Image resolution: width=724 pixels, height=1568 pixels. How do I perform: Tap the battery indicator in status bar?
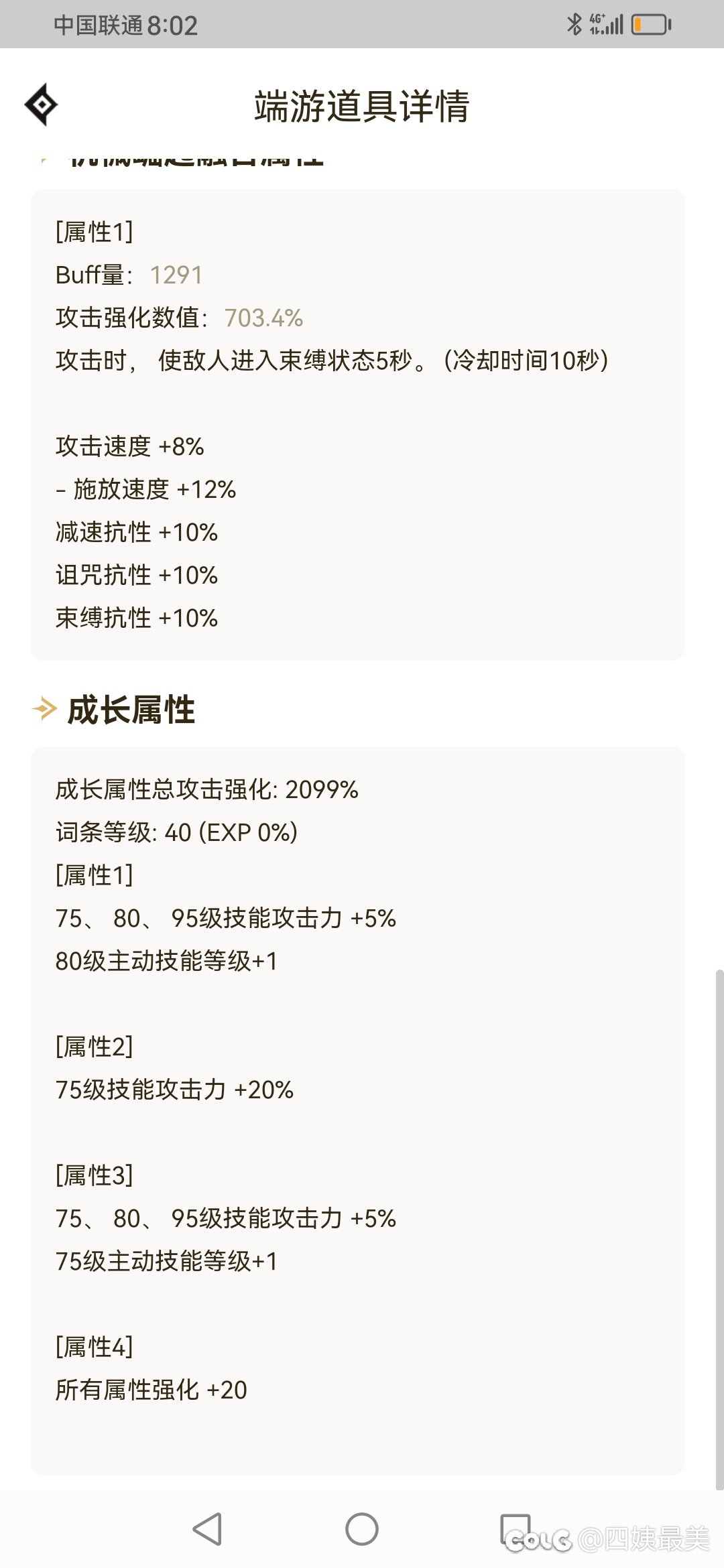(651, 25)
